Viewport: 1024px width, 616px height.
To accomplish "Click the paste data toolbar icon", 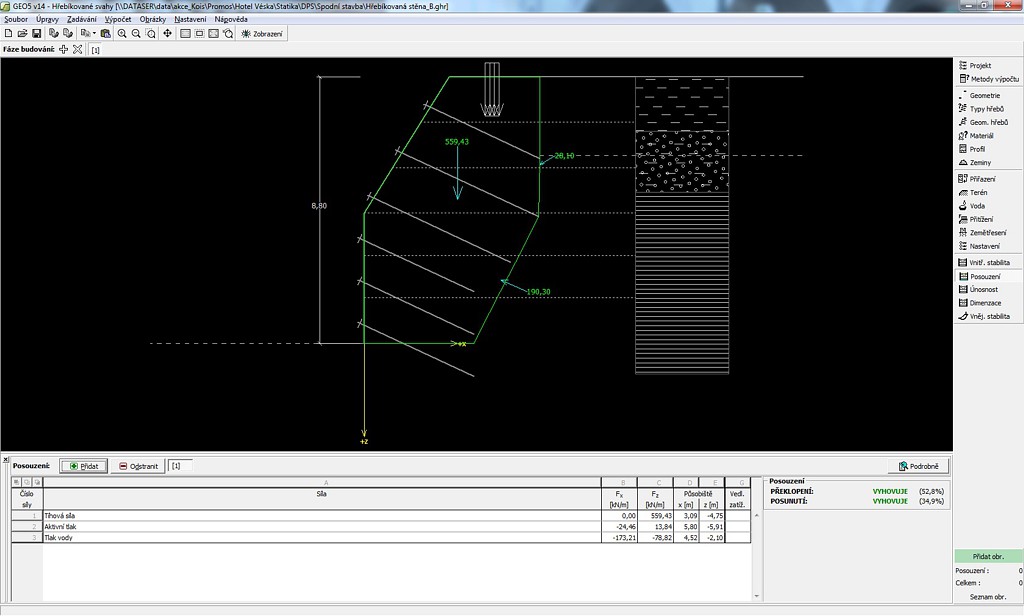I will 105,33.
